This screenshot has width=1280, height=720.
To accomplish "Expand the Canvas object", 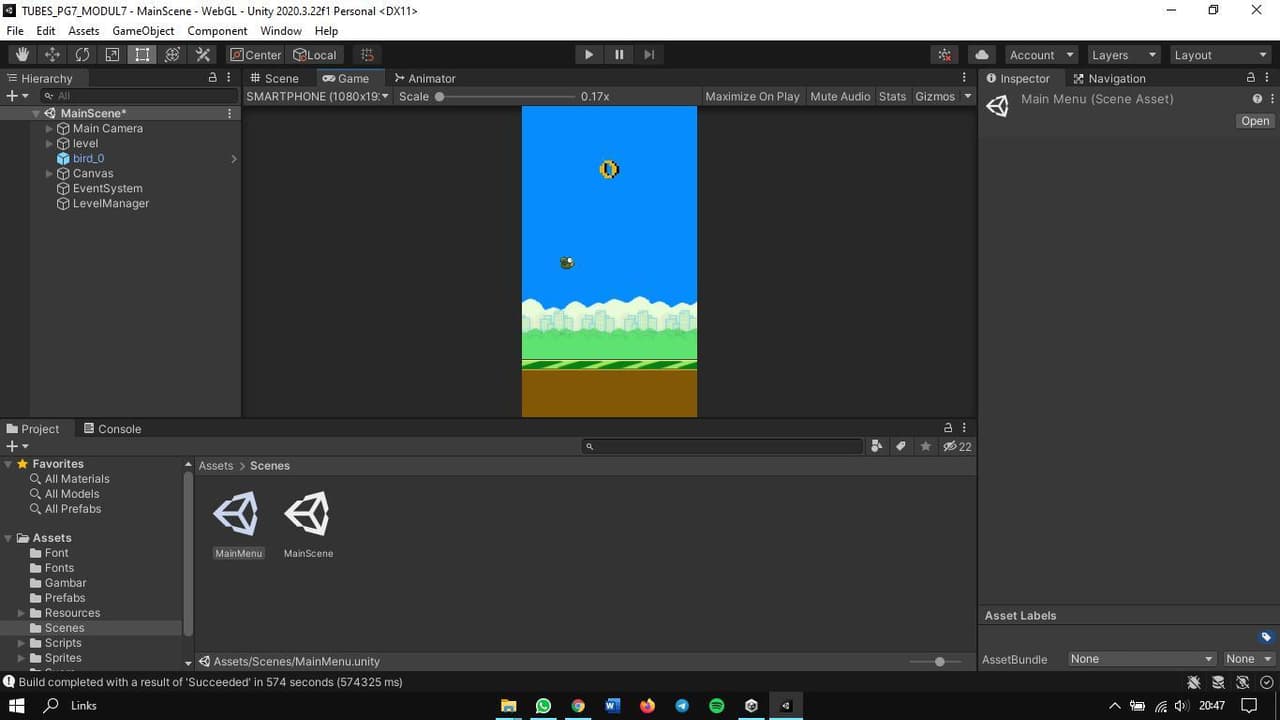I will point(50,173).
